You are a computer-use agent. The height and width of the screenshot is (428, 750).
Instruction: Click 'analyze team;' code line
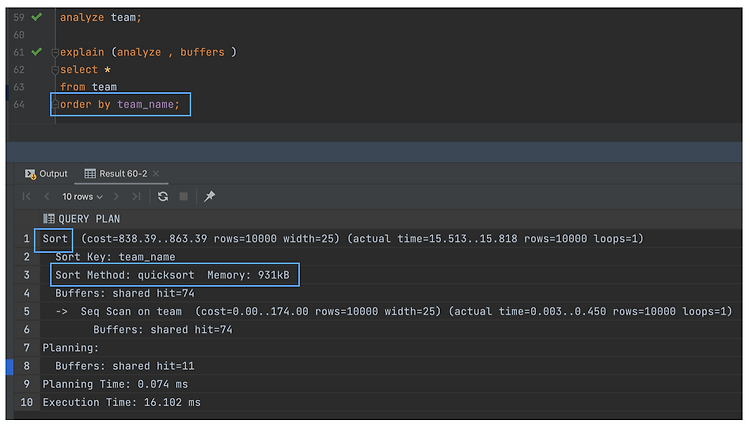tap(100, 17)
